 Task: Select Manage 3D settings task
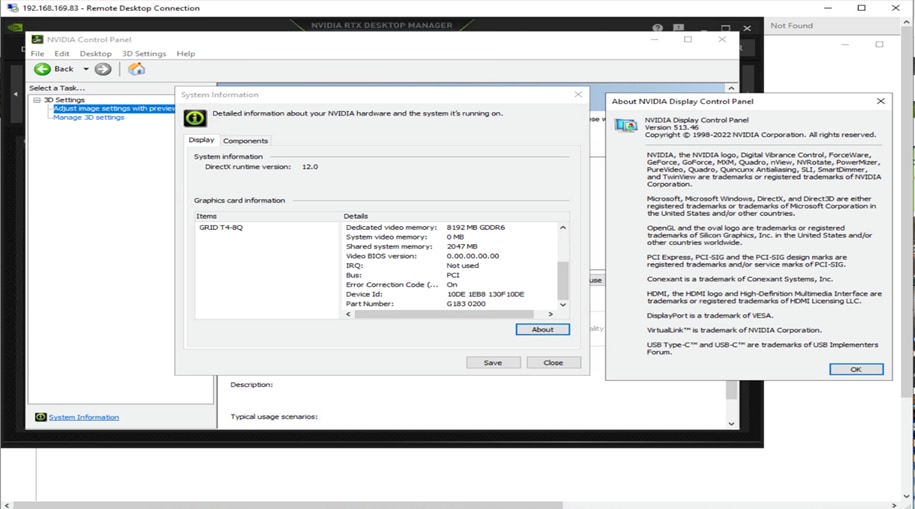pos(89,117)
